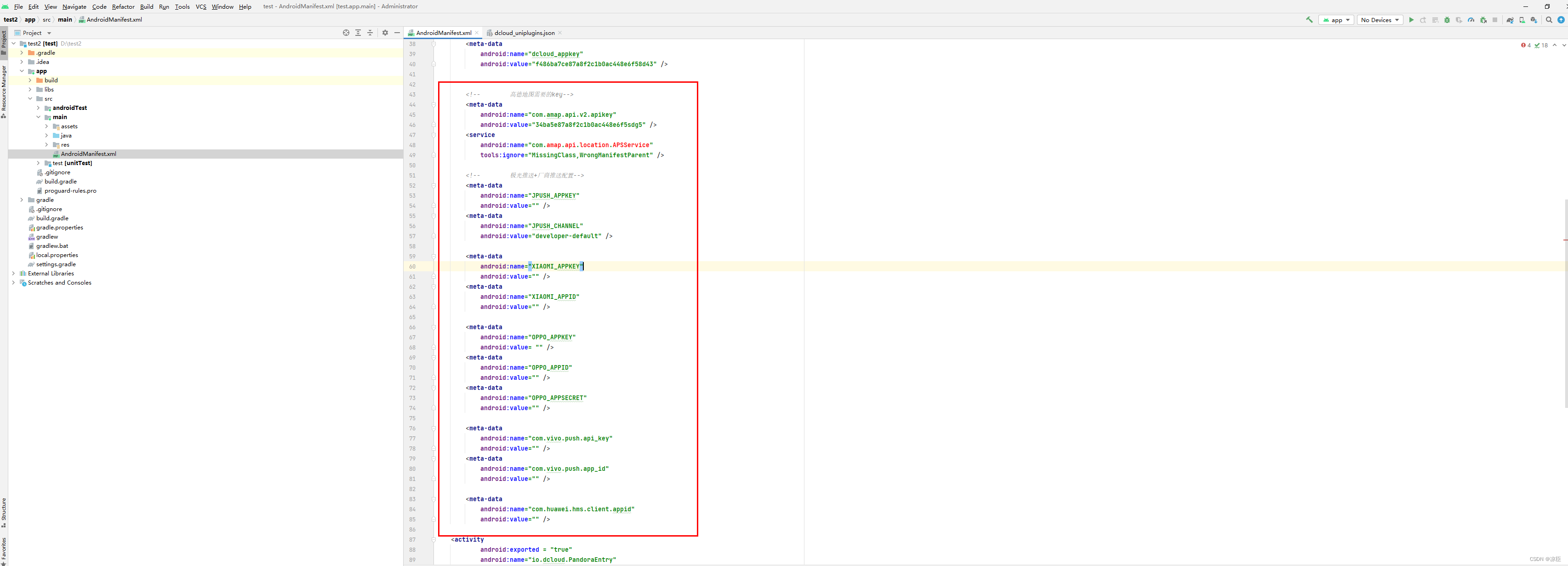Toggle the Structure tool window side tab
The image size is (1568, 566).
(x=4, y=513)
